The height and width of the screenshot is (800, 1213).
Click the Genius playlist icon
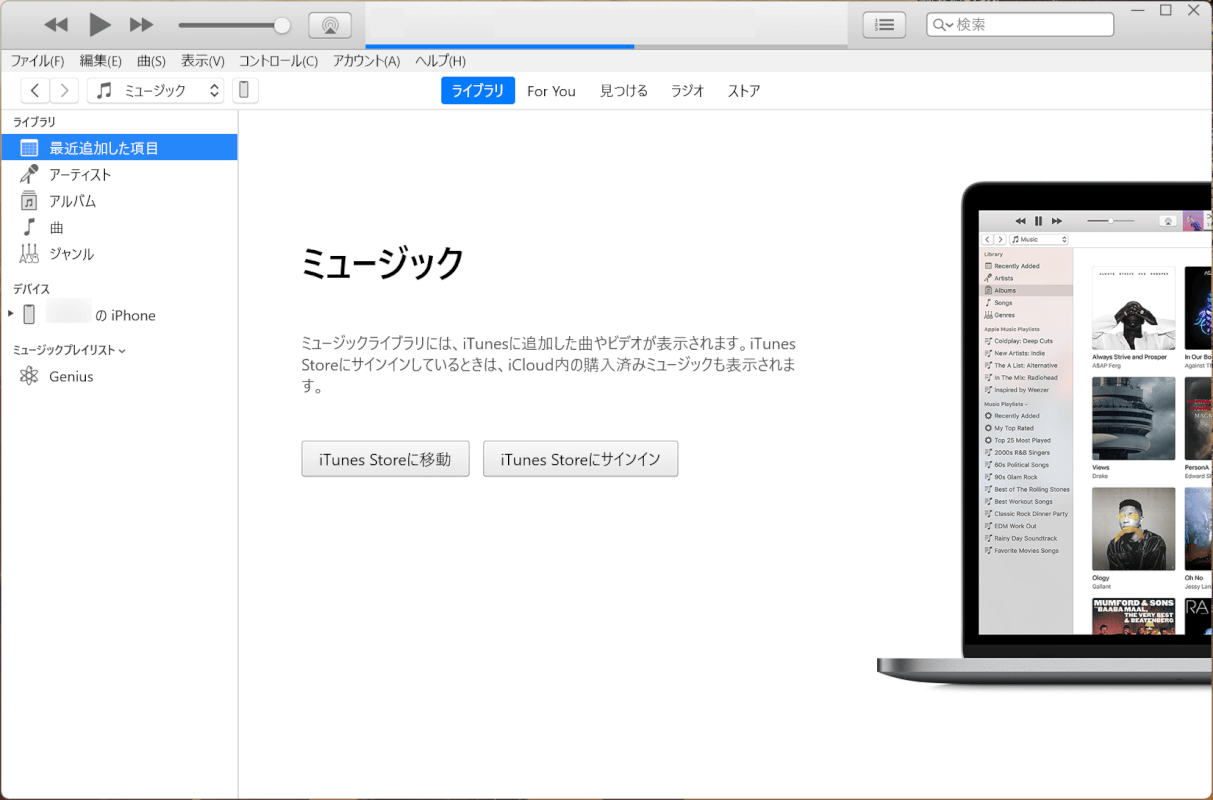coord(29,376)
